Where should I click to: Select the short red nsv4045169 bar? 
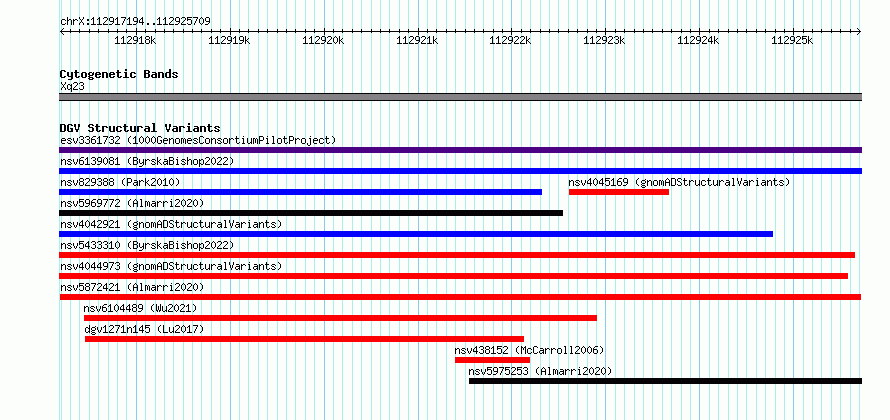pyautogui.click(x=619, y=192)
